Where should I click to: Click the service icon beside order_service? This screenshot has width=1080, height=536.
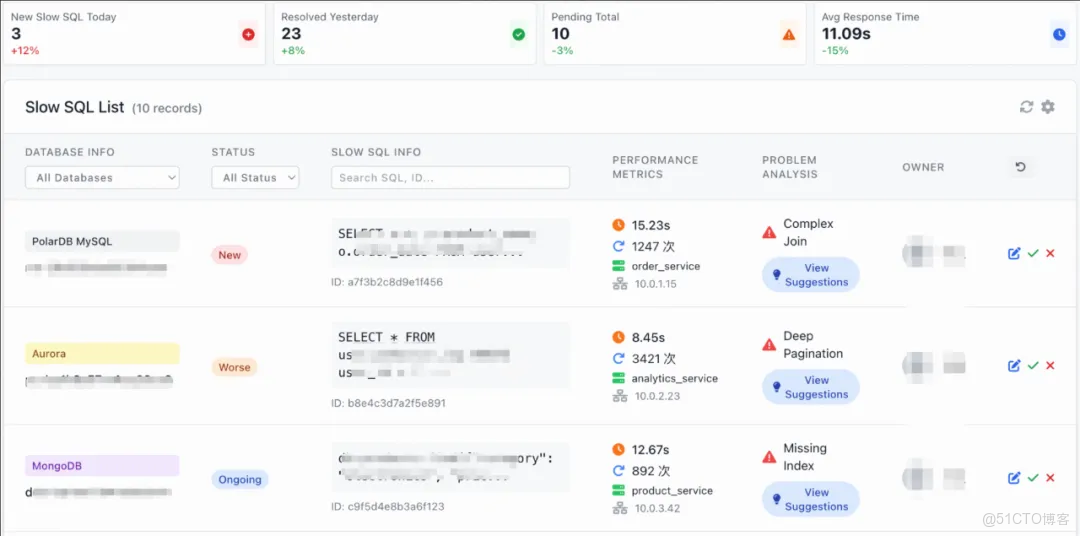pyautogui.click(x=619, y=266)
